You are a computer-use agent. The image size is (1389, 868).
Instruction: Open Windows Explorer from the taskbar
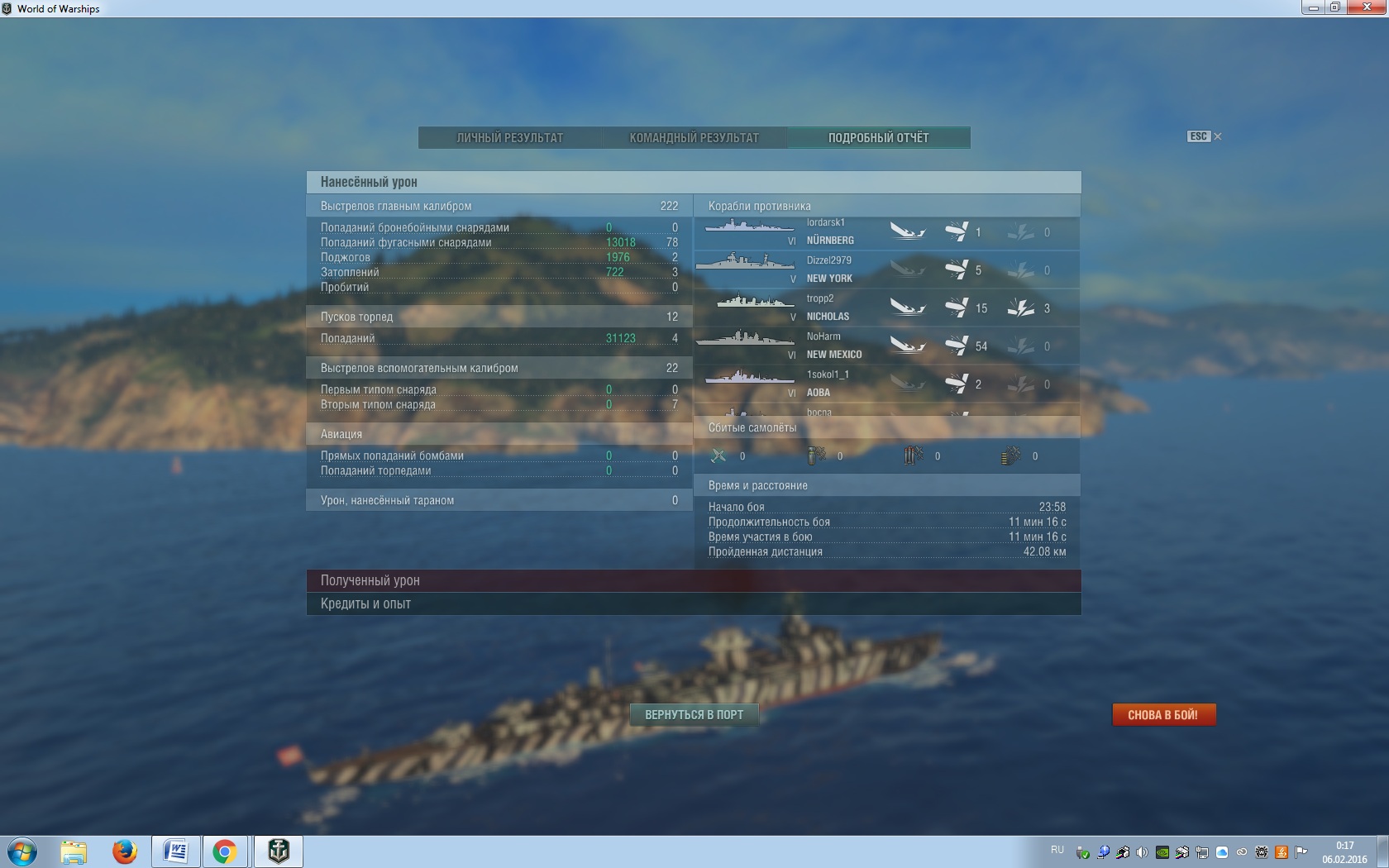point(74,851)
